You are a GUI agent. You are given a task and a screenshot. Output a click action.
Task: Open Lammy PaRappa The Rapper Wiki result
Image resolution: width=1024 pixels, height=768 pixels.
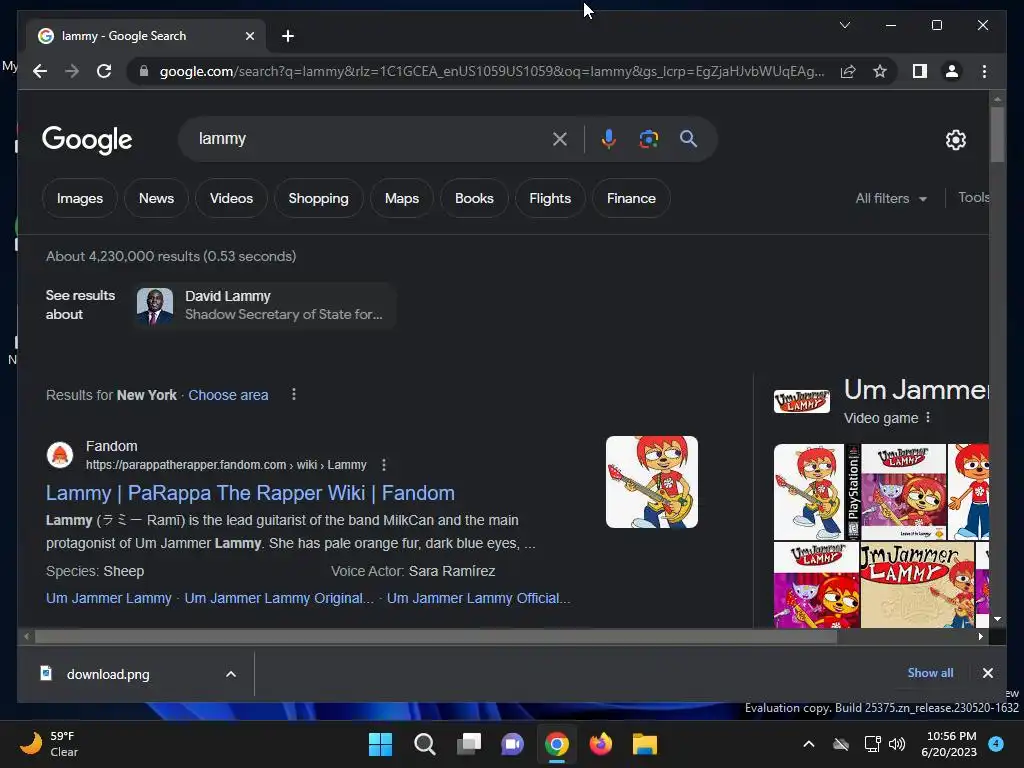[x=250, y=492]
